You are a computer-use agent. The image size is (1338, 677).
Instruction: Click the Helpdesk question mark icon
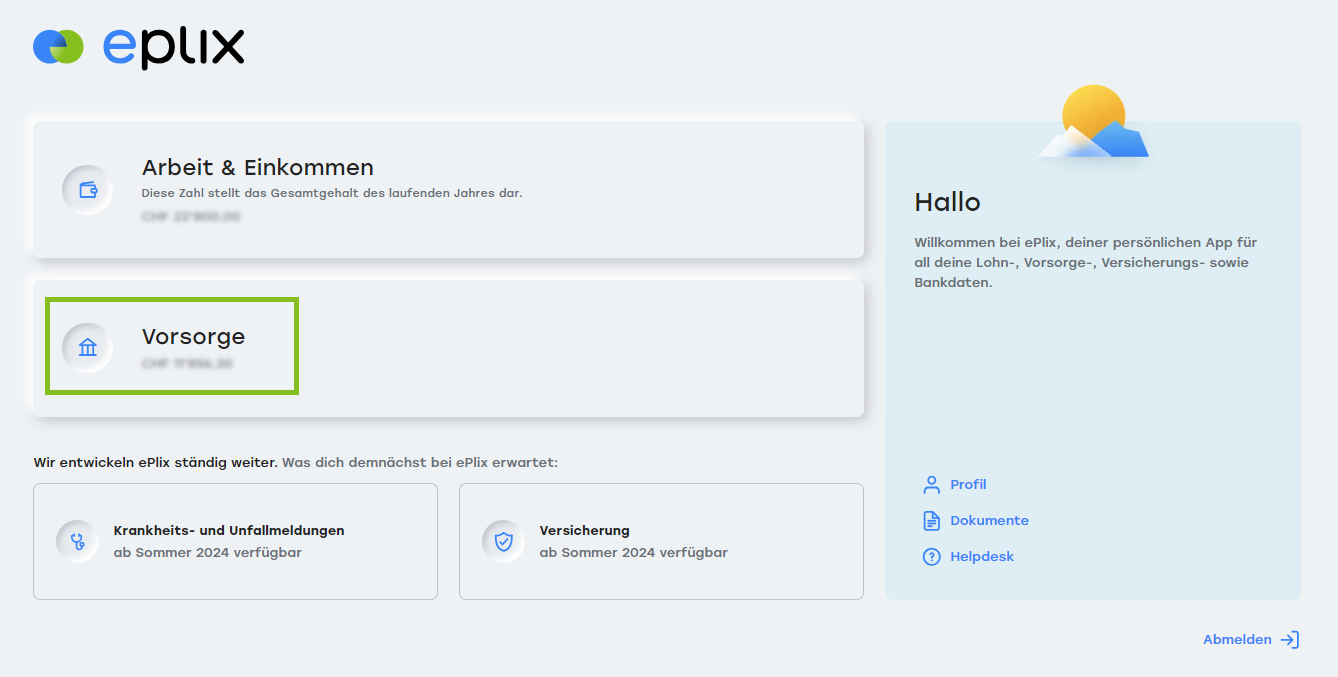931,557
